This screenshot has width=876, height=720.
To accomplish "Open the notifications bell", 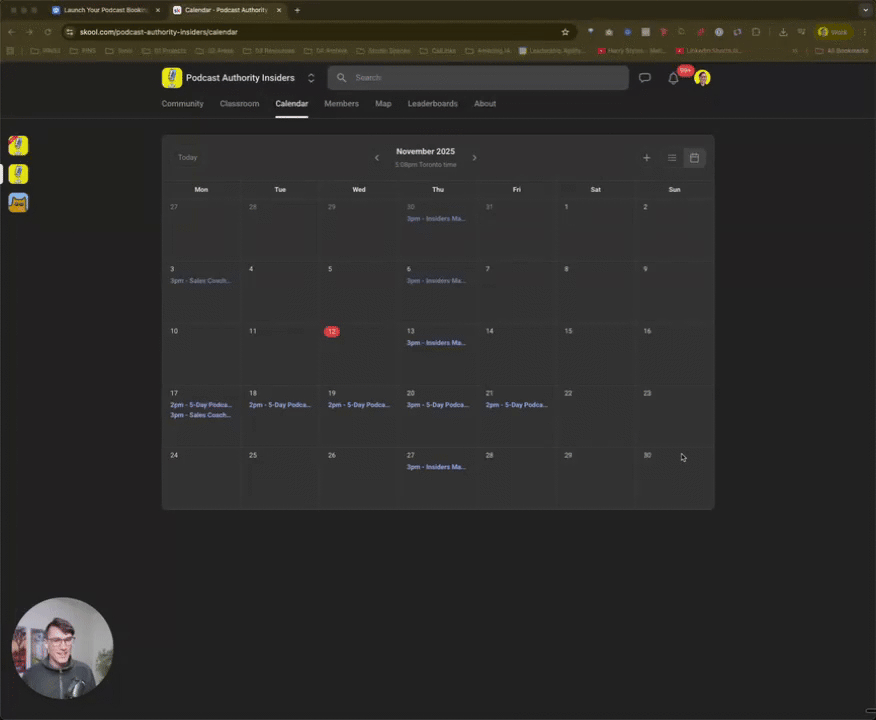I will click(673, 77).
